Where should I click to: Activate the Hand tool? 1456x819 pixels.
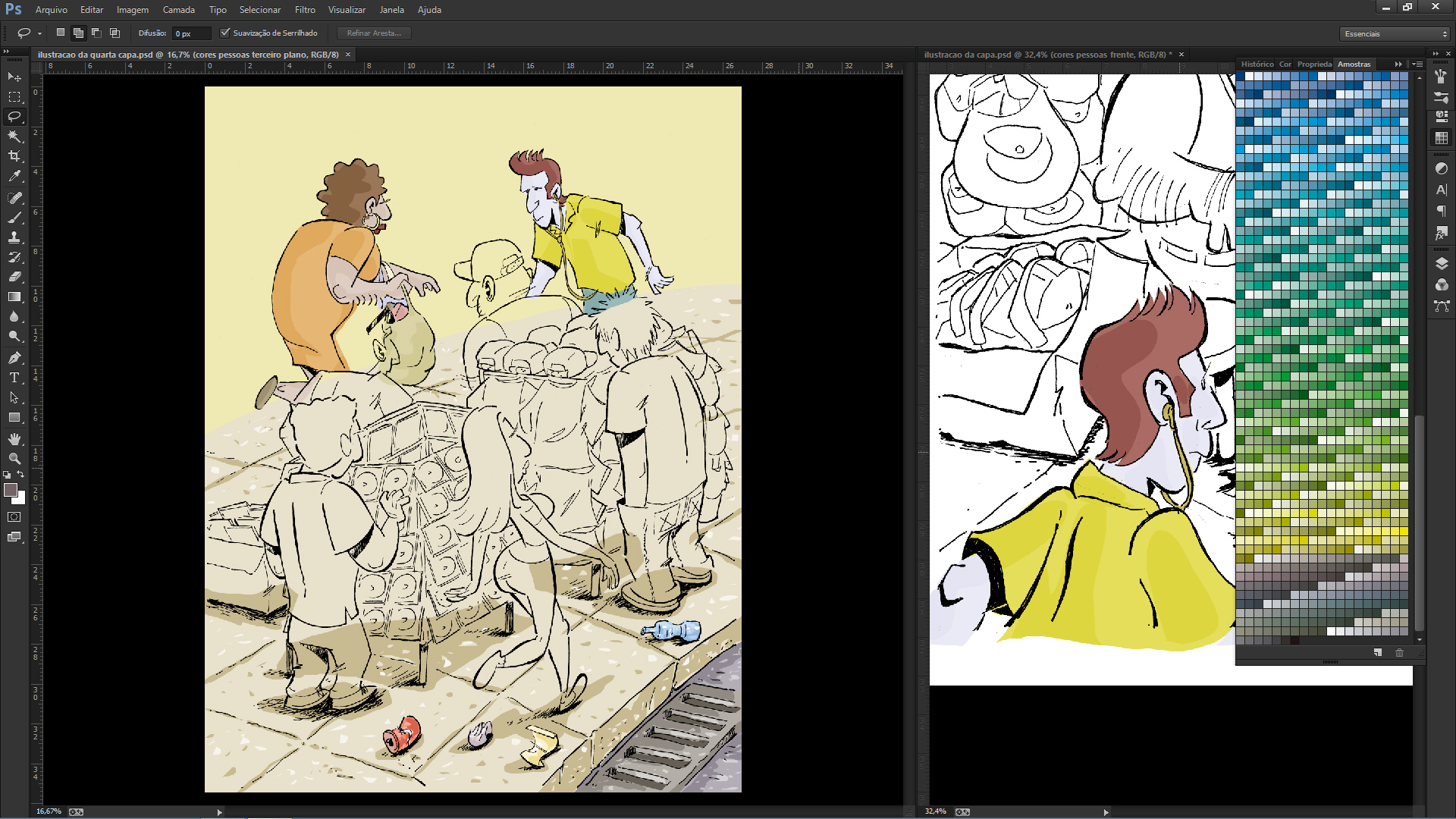(14, 439)
